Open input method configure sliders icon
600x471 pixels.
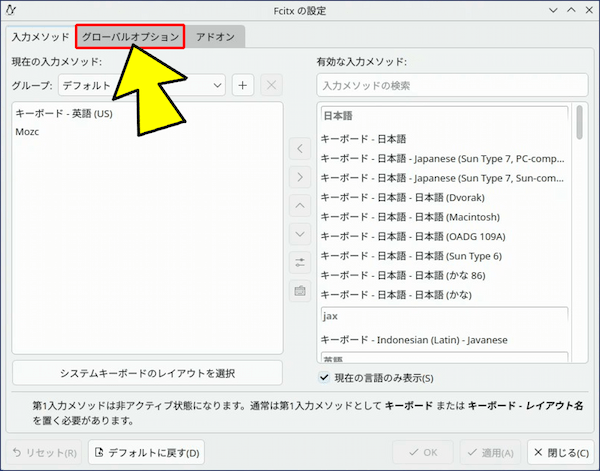300,263
